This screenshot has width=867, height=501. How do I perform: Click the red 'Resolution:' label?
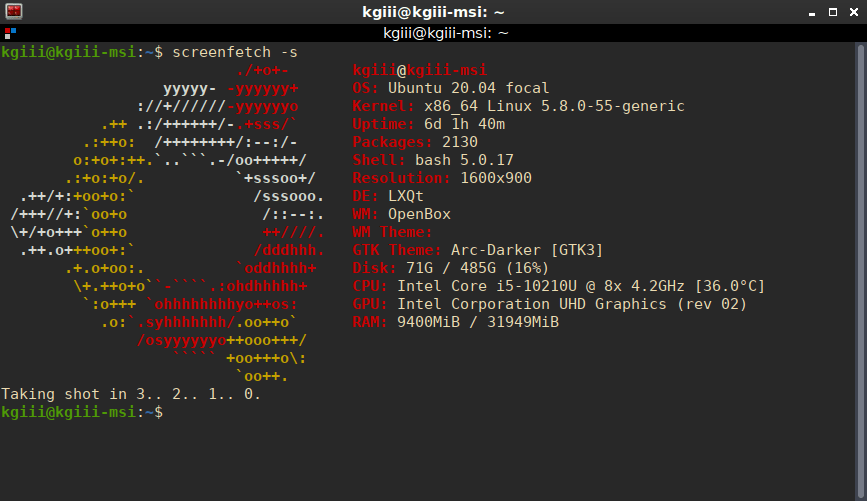402,178
